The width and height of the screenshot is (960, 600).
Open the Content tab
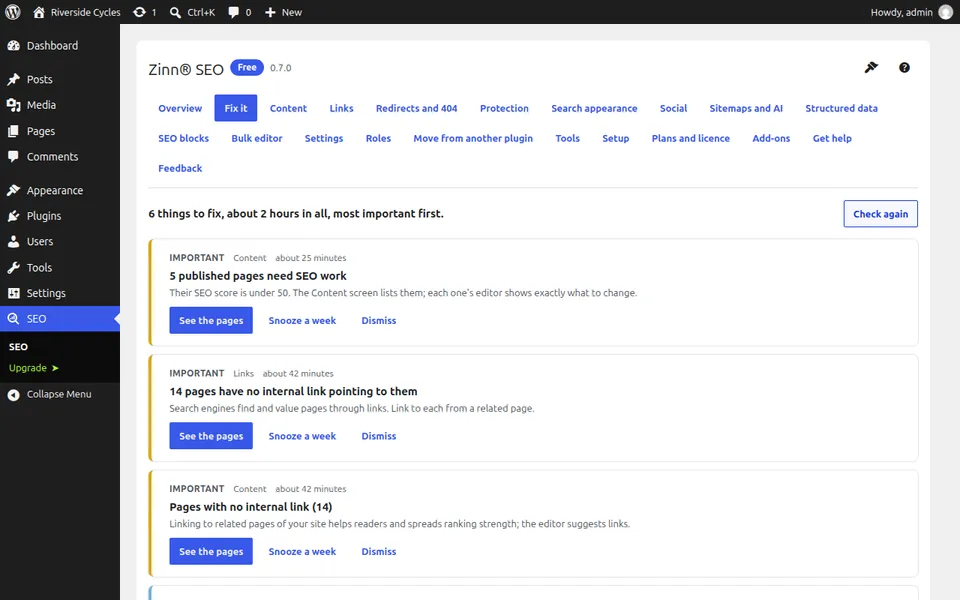coord(288,108)
